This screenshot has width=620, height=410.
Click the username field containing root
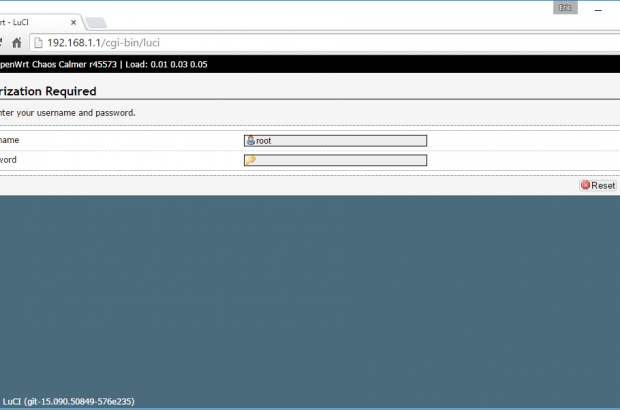340,141
